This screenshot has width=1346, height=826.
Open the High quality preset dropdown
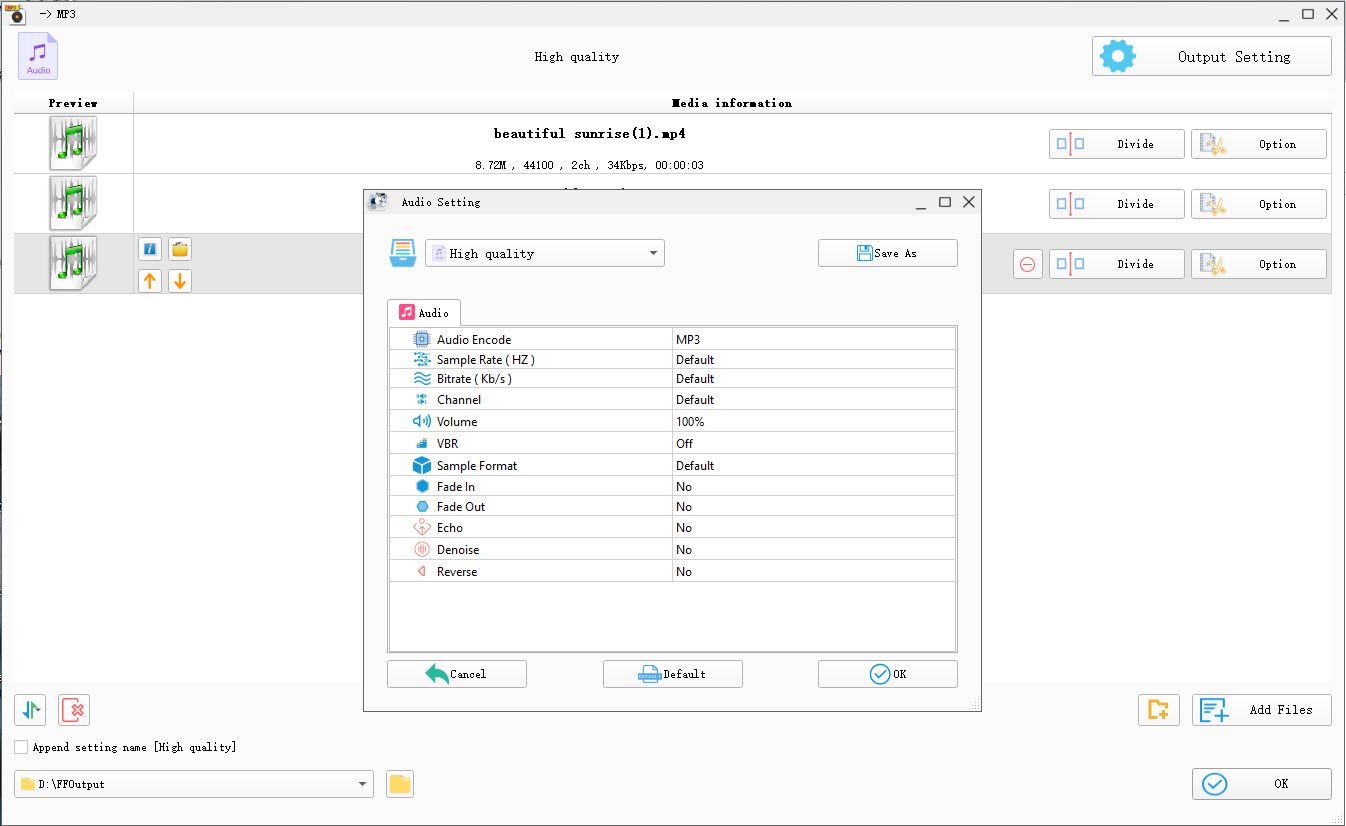[545, 253]
